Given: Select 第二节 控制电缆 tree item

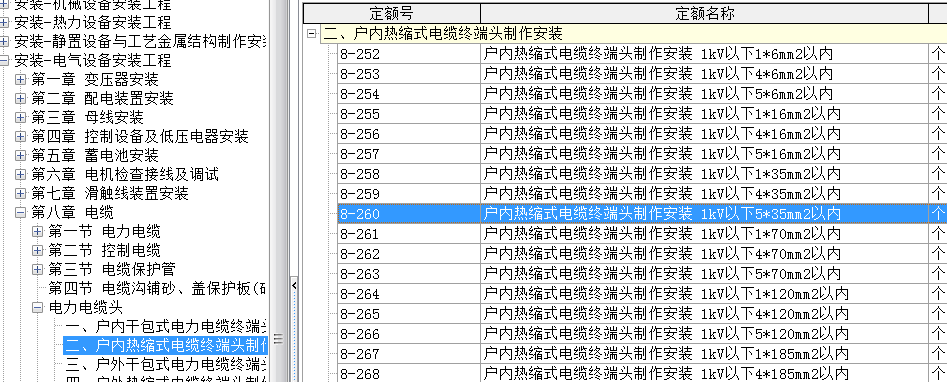Looking at the screenshot, I should tap(104, 250).
